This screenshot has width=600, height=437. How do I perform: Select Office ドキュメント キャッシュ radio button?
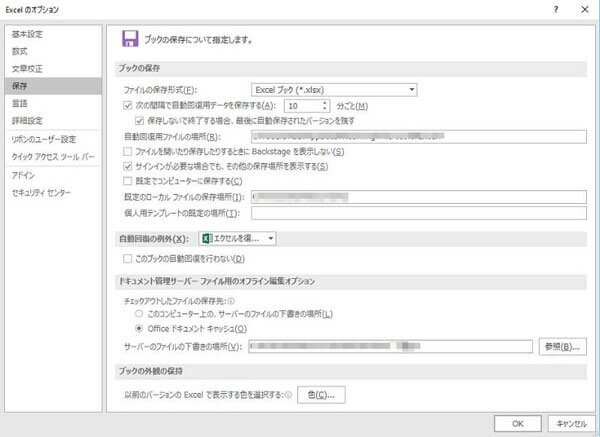[139, 328]
